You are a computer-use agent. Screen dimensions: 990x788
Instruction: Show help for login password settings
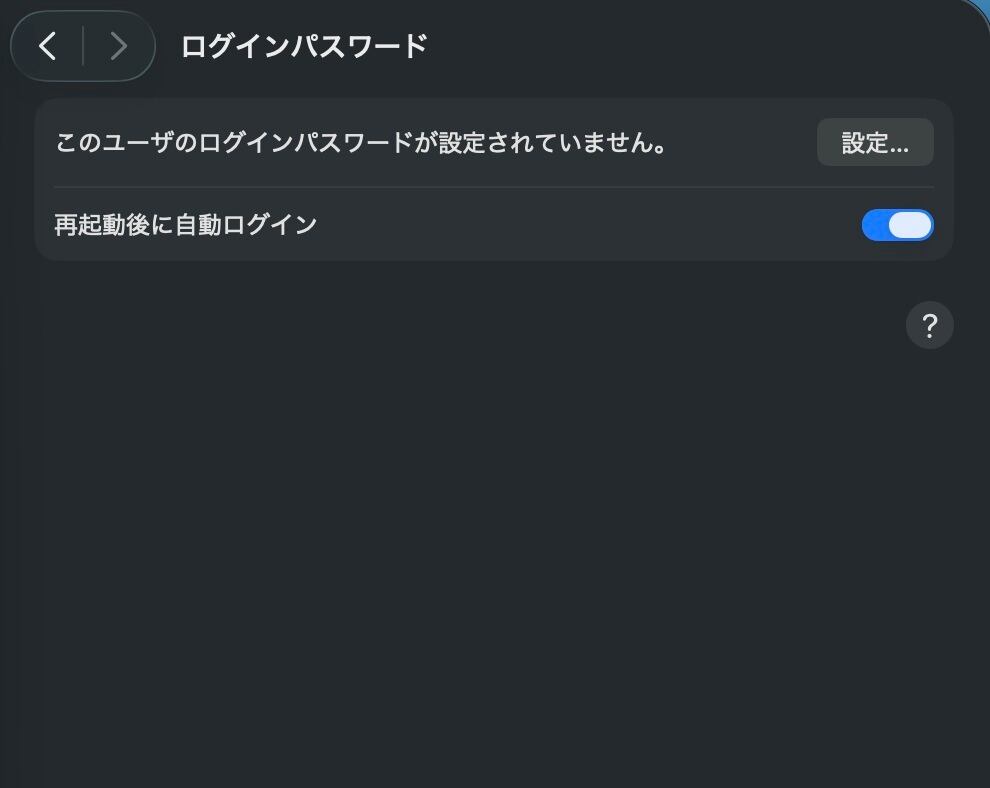929,325
